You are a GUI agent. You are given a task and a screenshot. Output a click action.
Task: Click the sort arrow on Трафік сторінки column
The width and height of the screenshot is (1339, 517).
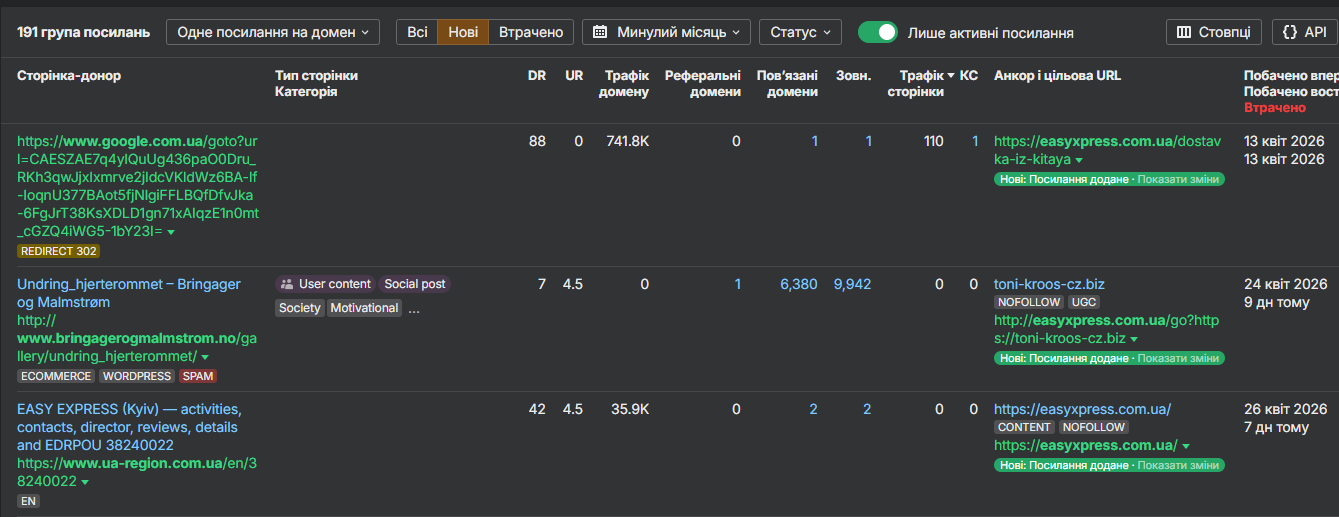951,75
